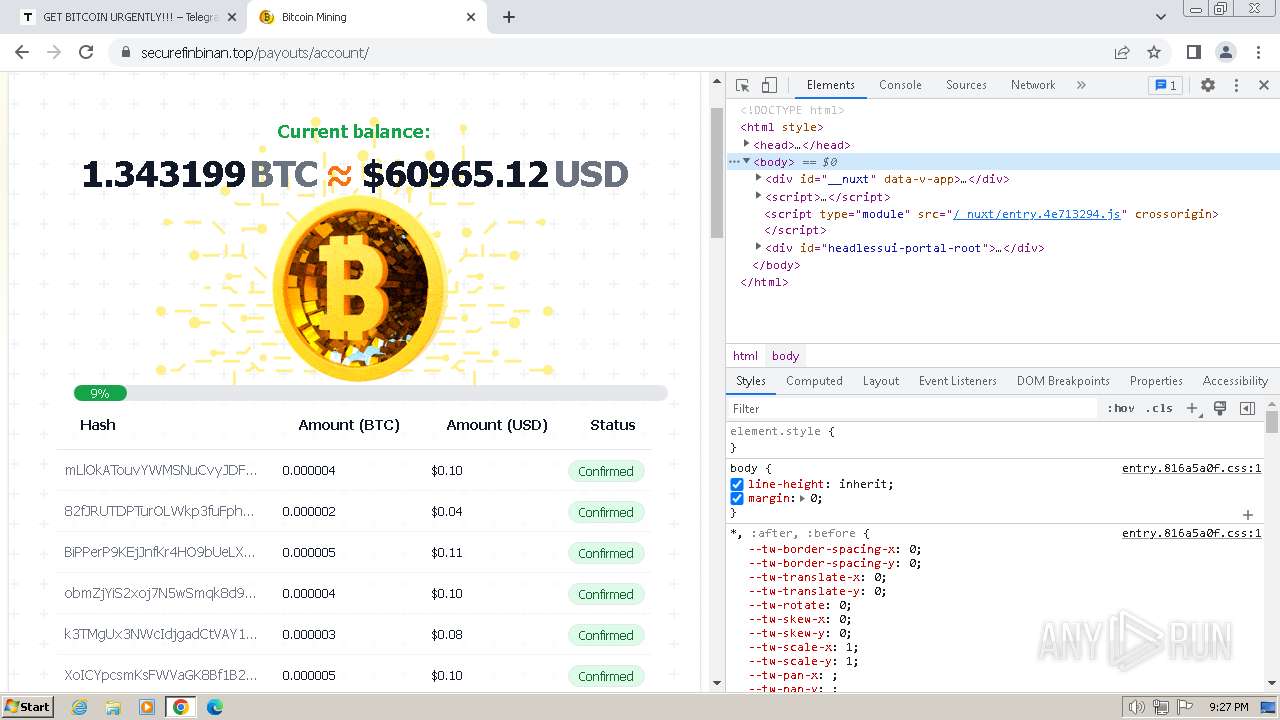
Task: Open the Computed styles tab
Action: pos(814,381)
